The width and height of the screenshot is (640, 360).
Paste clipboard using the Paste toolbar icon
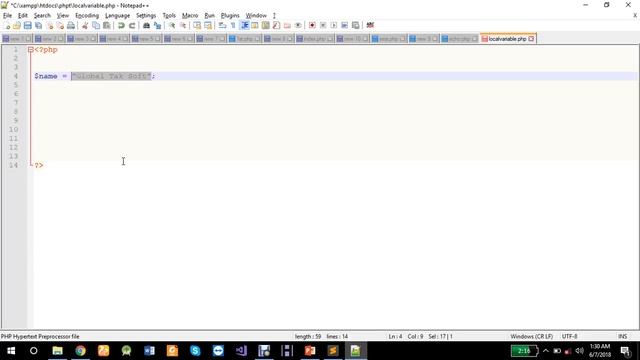click(x=107, y=25)
